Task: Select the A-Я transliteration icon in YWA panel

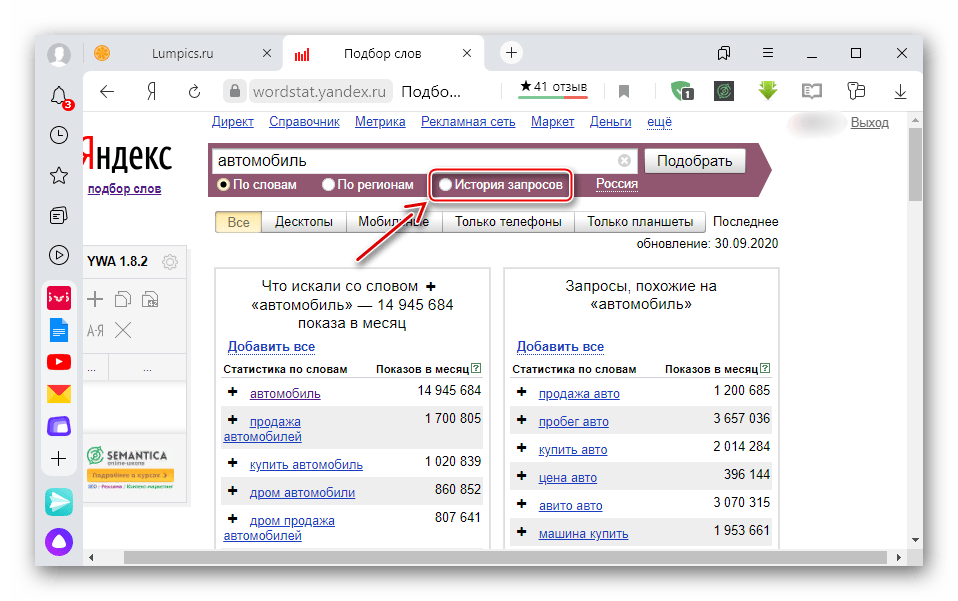Action: pos(95,329)
